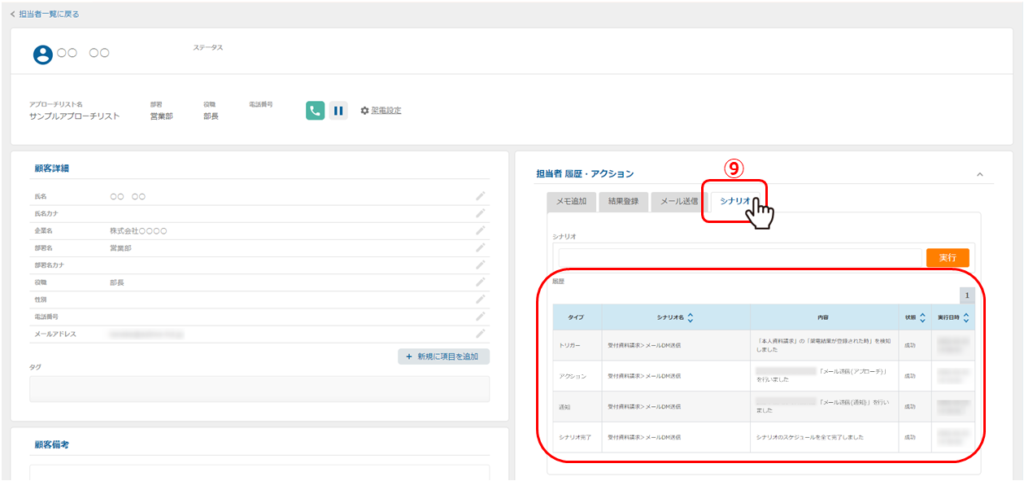Click pencil icon for 企業名 row

[x=481, y=230]
